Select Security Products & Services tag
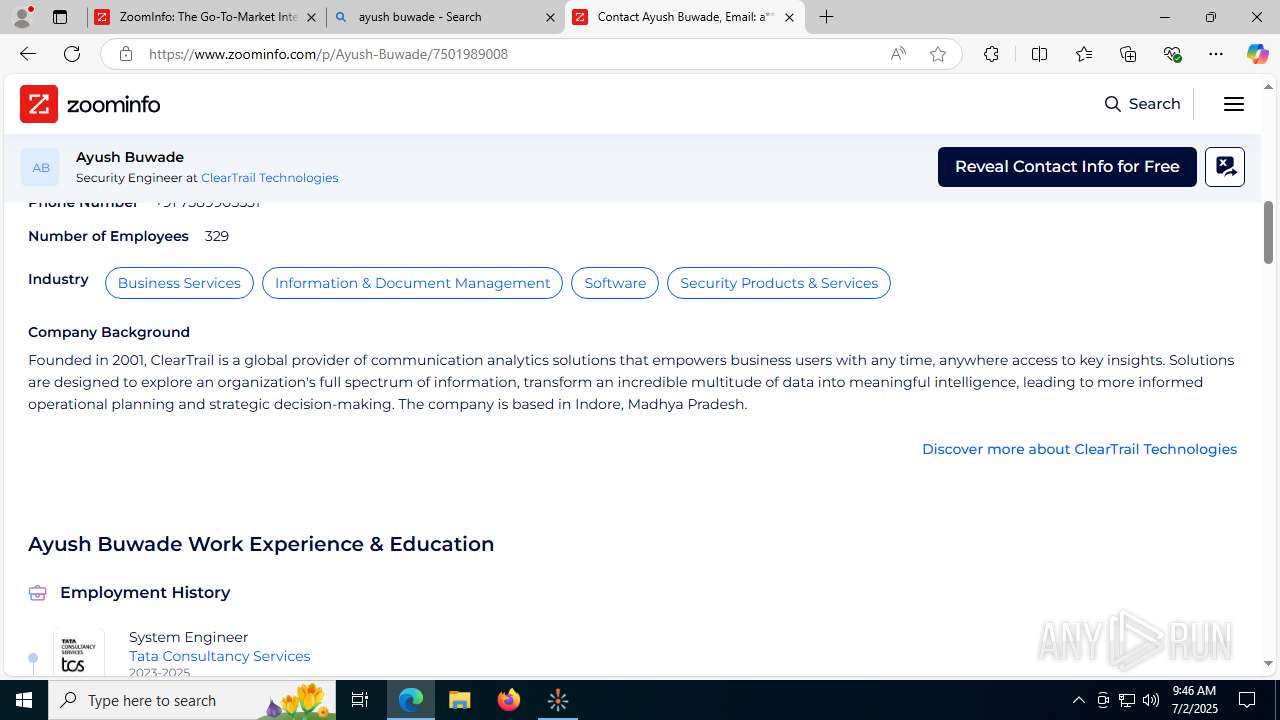The height and width of the screenshot is (720, 1280). pos(779,283)
